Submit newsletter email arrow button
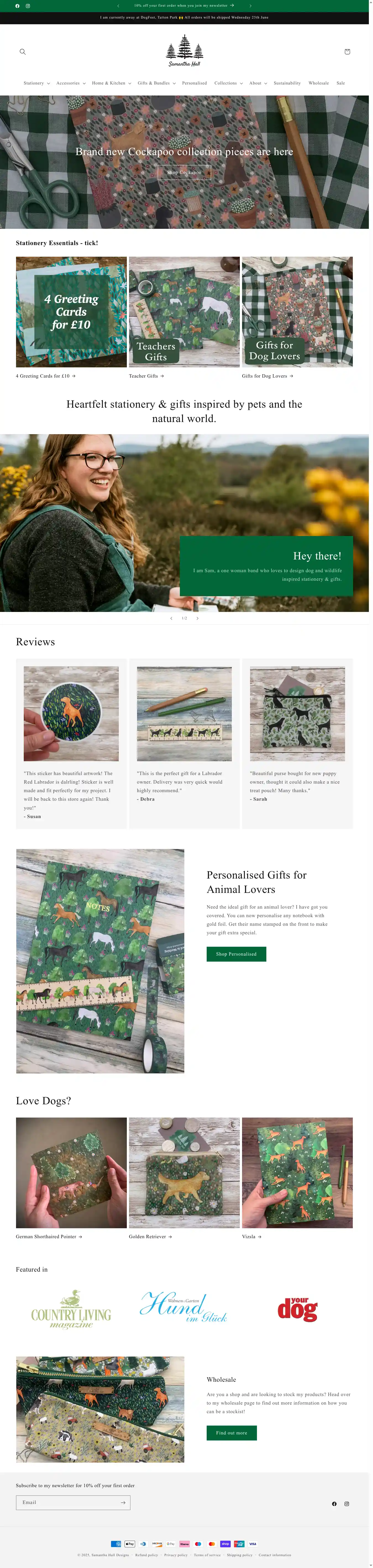Image resolution: width=373 pixels, height=1568 pixels. pos(123,1502)
